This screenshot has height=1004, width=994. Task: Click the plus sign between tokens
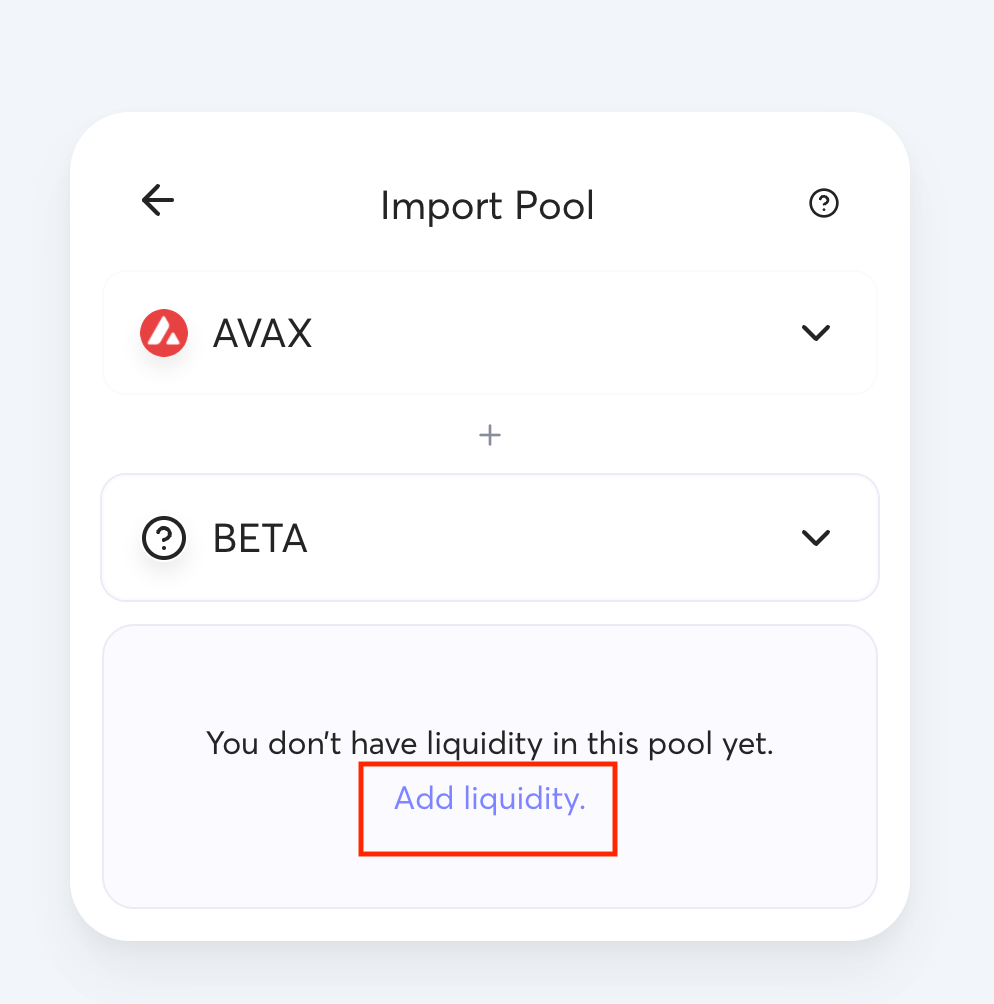489,435
